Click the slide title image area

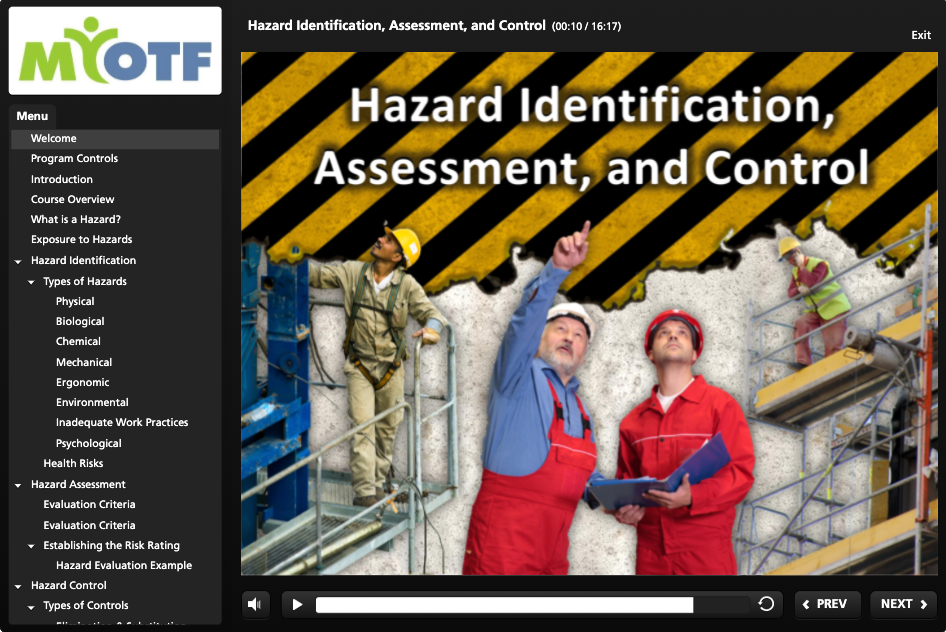pyautogui.click(x=589, y=314)
